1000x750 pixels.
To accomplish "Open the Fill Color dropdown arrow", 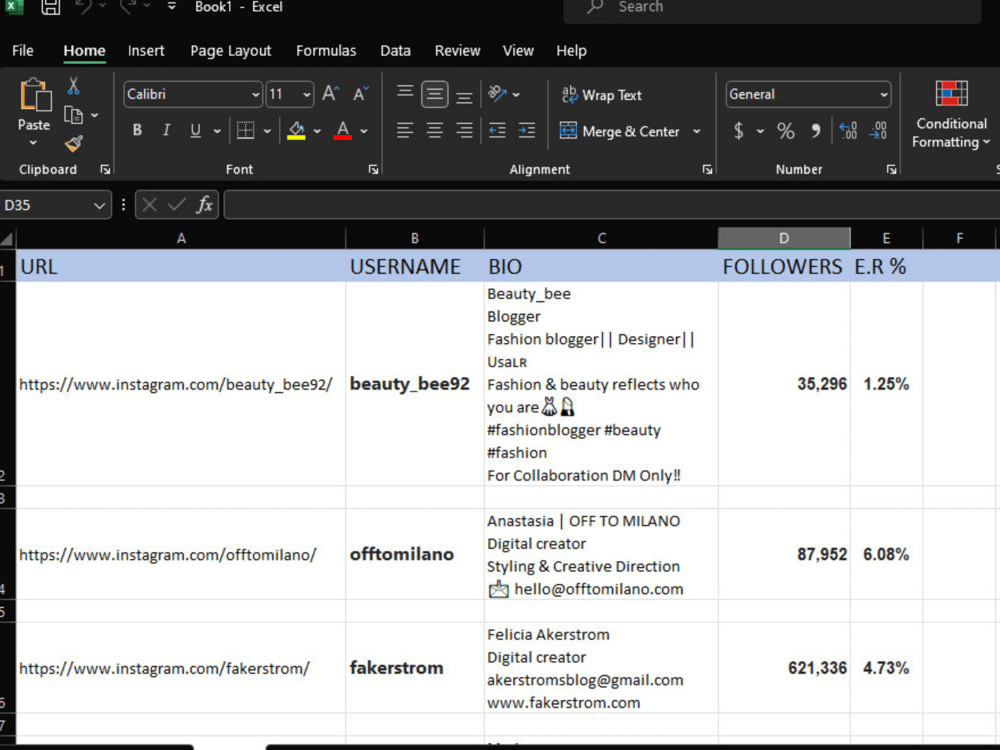I will 317,131.
